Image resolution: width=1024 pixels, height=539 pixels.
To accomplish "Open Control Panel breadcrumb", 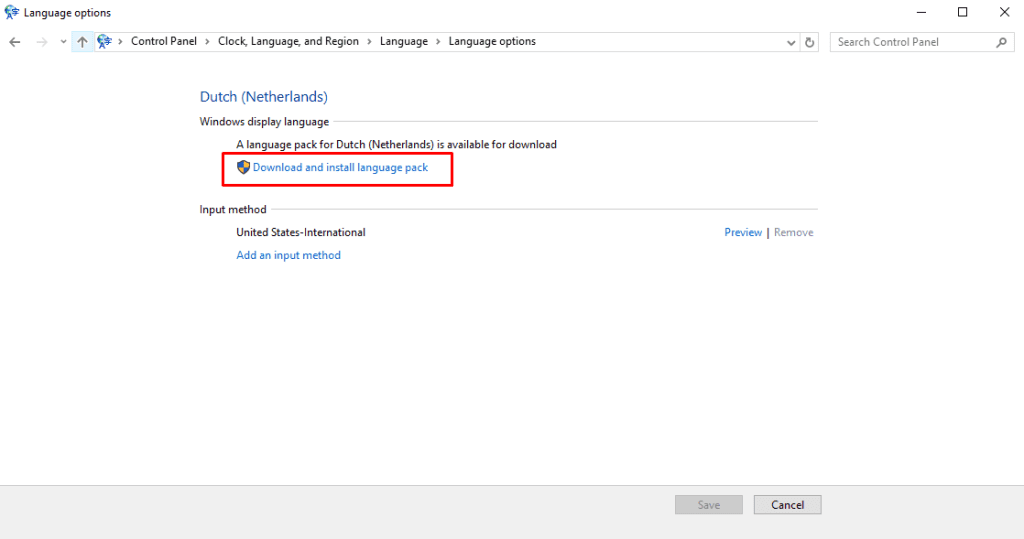I will pos(163,41).
